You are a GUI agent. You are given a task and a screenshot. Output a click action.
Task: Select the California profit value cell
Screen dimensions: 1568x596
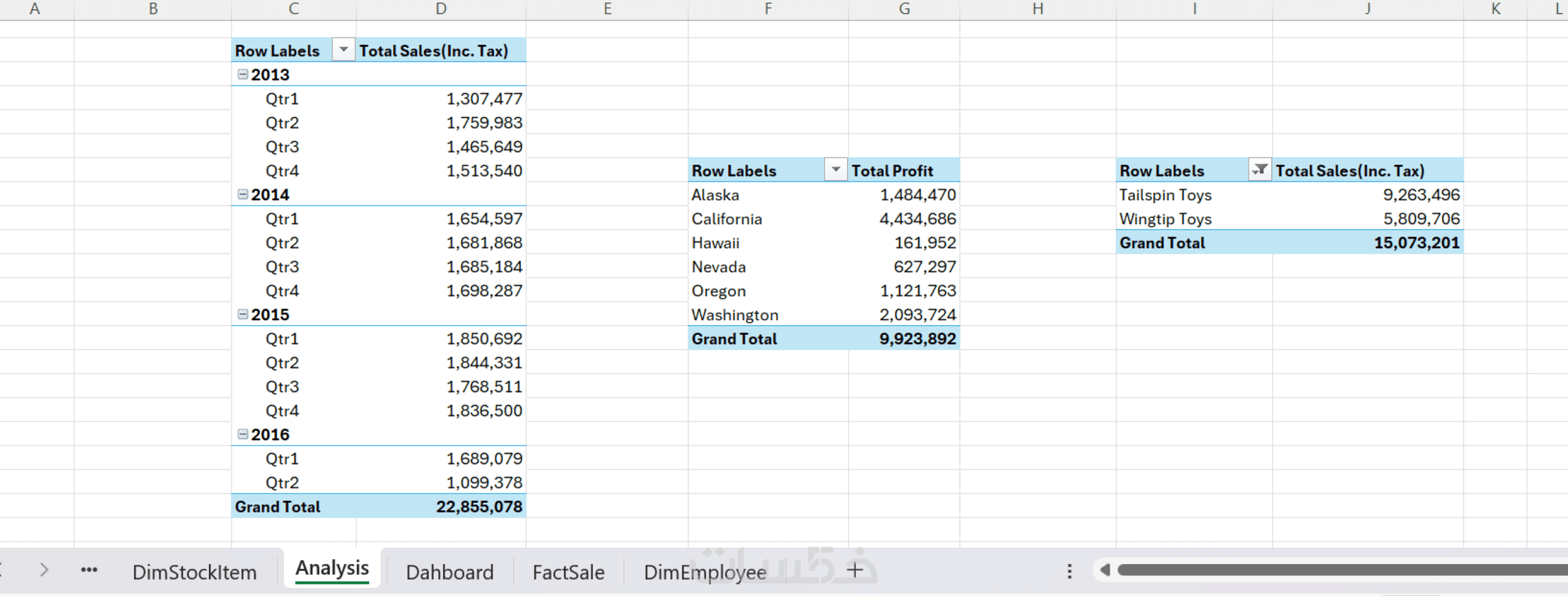tap(917, 219)
